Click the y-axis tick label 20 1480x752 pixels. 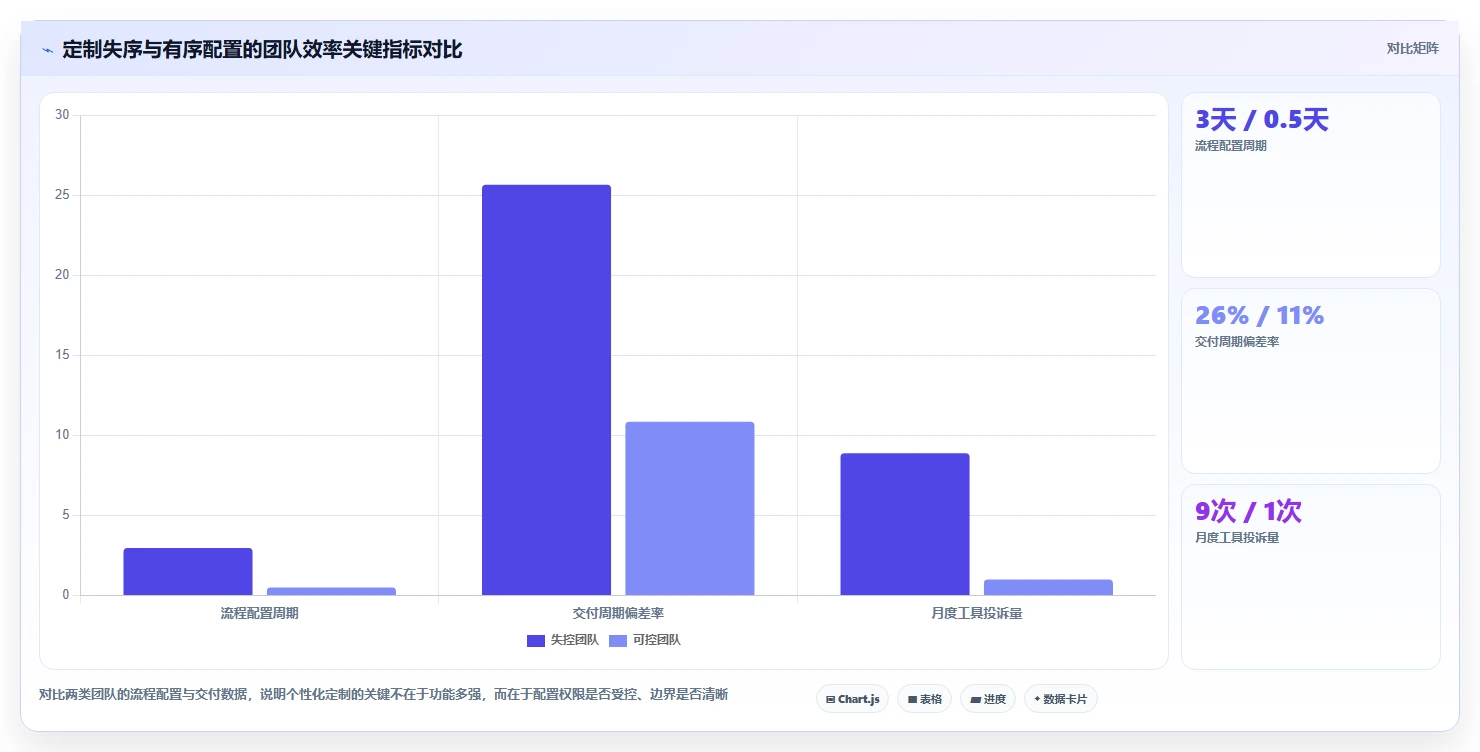62,275
